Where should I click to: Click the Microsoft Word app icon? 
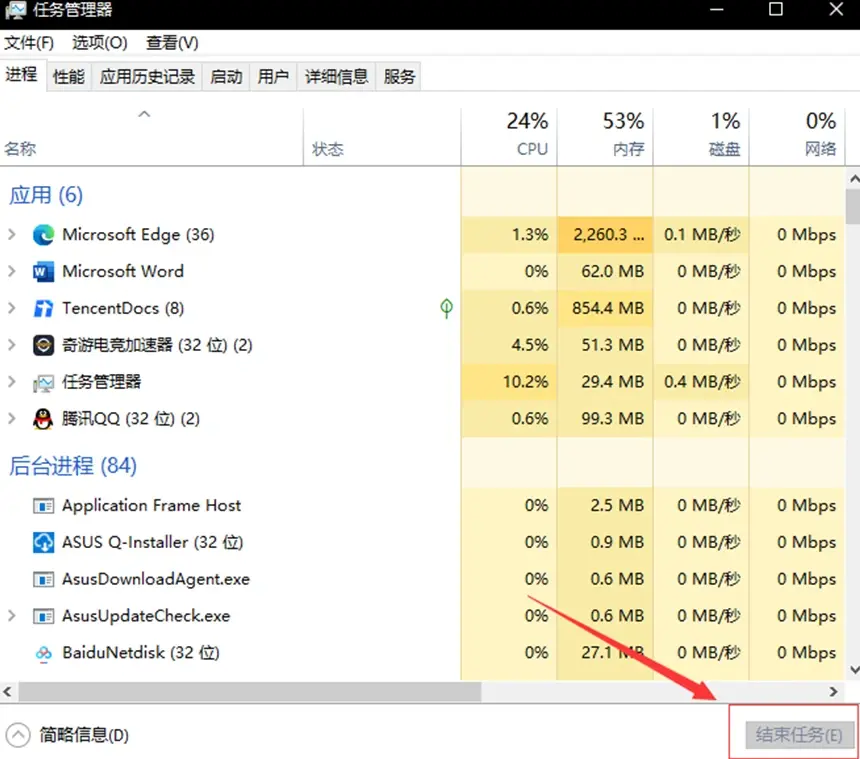(x=43, y=271)
